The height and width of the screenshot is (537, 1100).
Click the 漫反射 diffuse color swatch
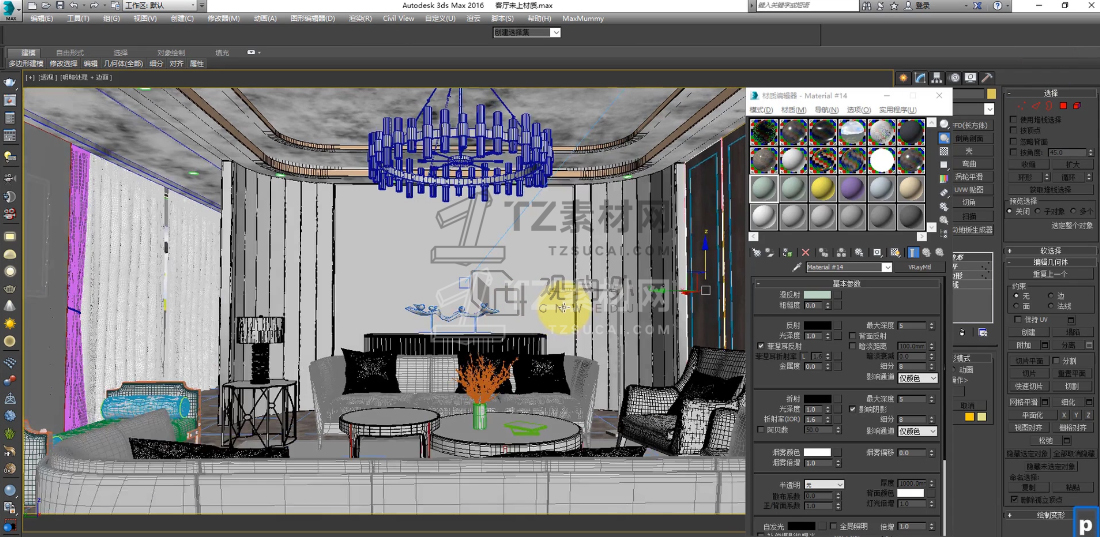point(817,295)
